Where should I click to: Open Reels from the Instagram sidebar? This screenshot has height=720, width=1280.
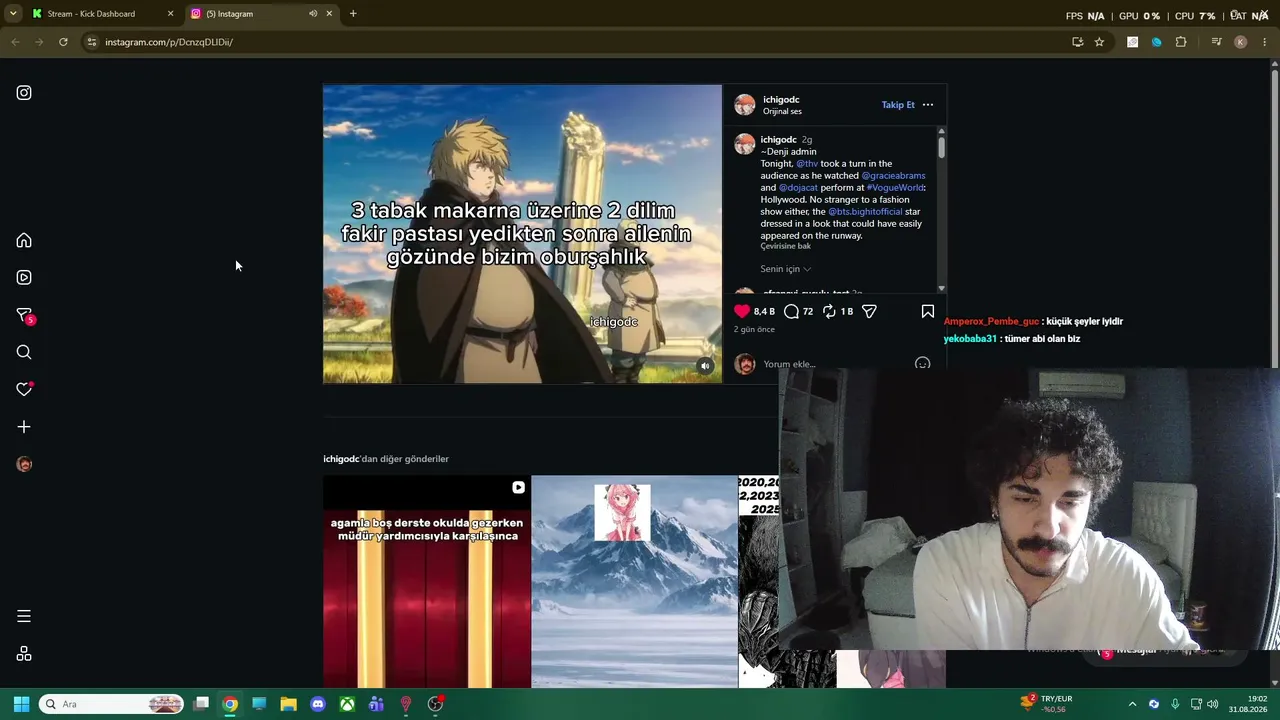pos(24,277)
